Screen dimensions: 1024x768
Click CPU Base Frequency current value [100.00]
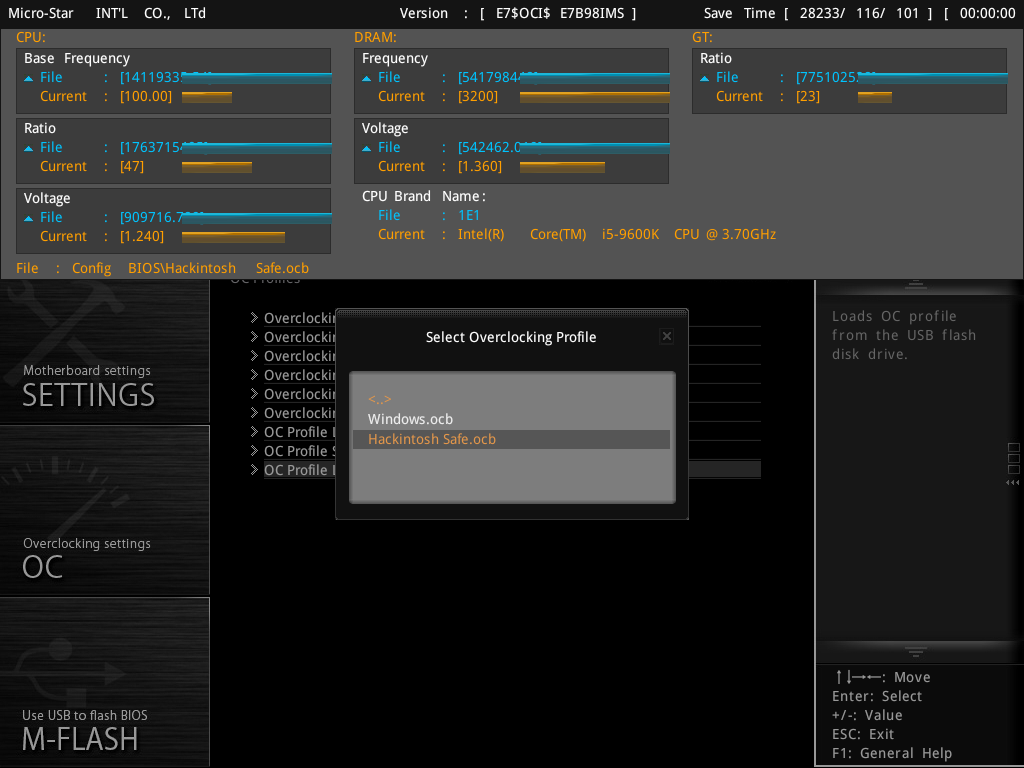(x=146, y=97)
